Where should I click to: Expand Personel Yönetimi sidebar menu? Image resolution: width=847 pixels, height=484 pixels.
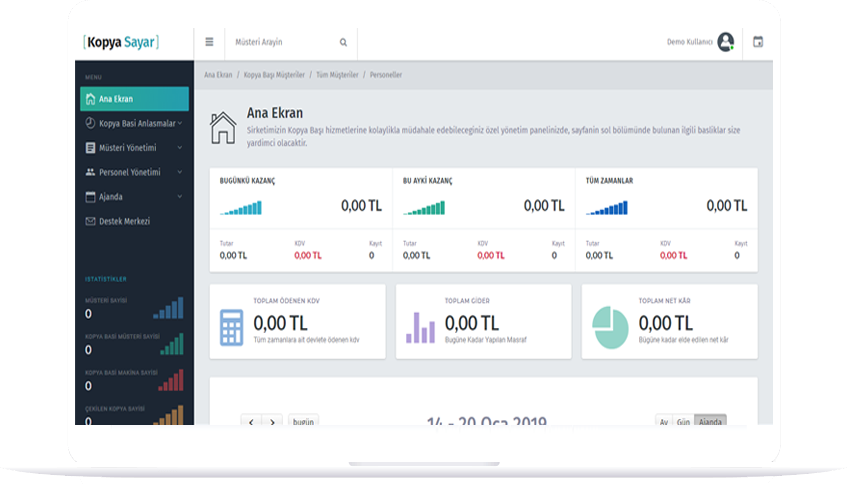(133, 172)
